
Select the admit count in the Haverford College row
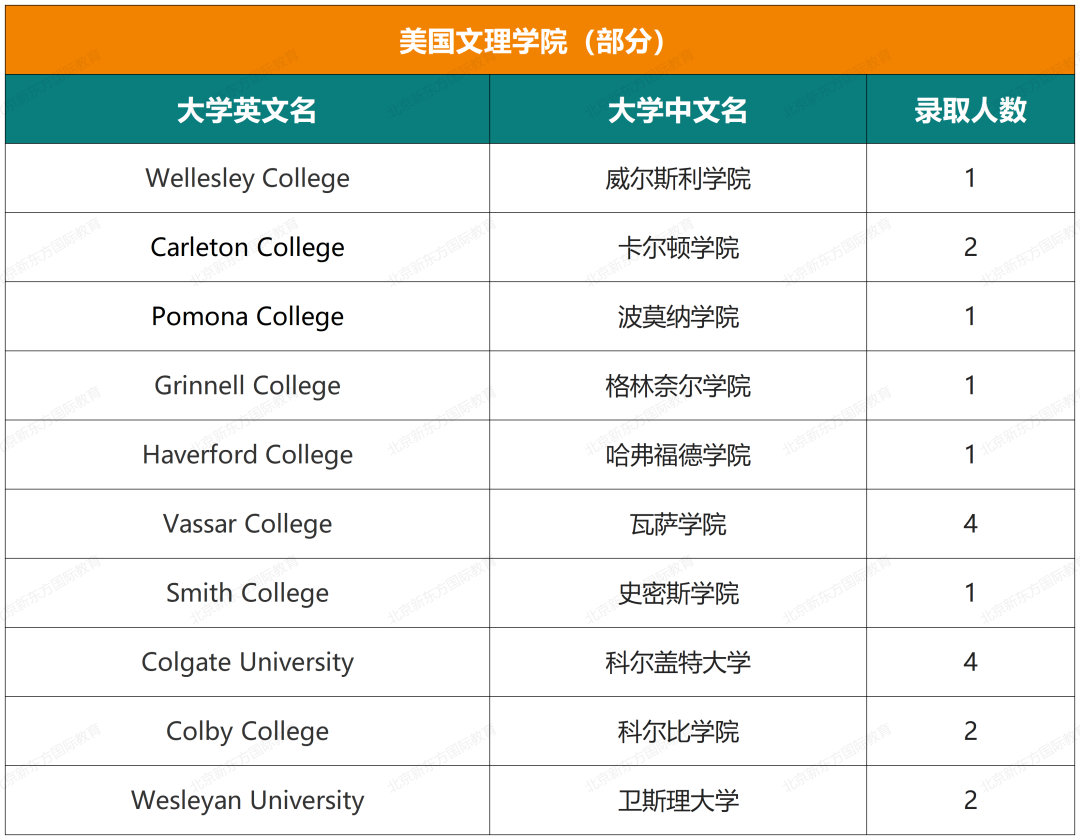point(970,454)
